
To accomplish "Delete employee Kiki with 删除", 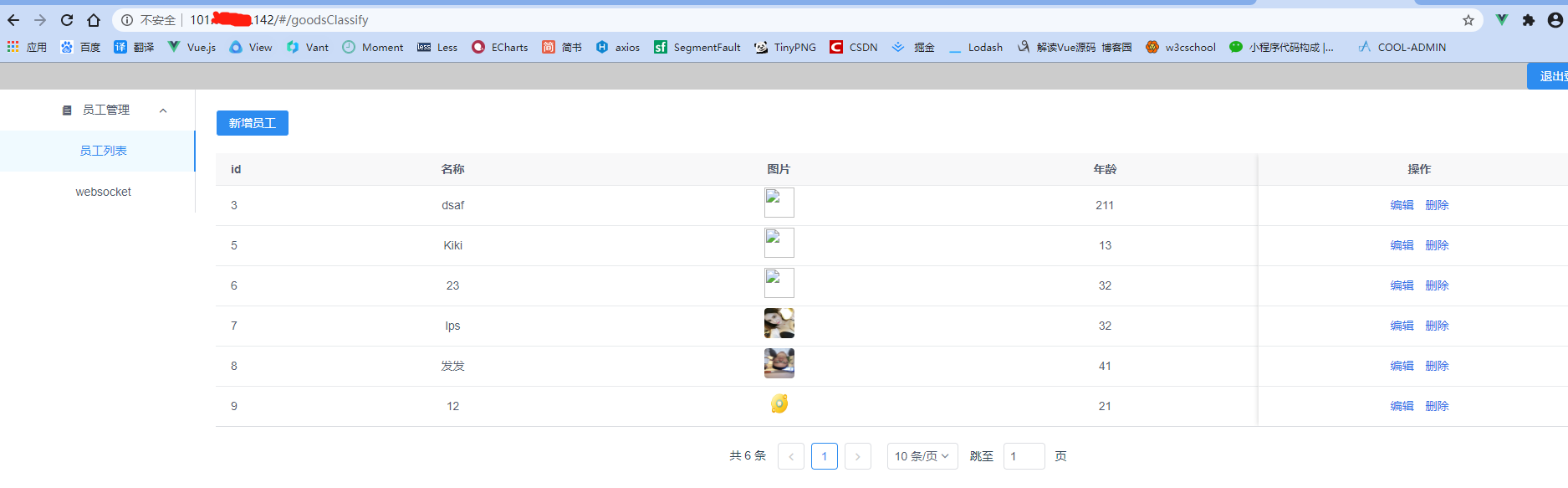I will pos(1437,245).
